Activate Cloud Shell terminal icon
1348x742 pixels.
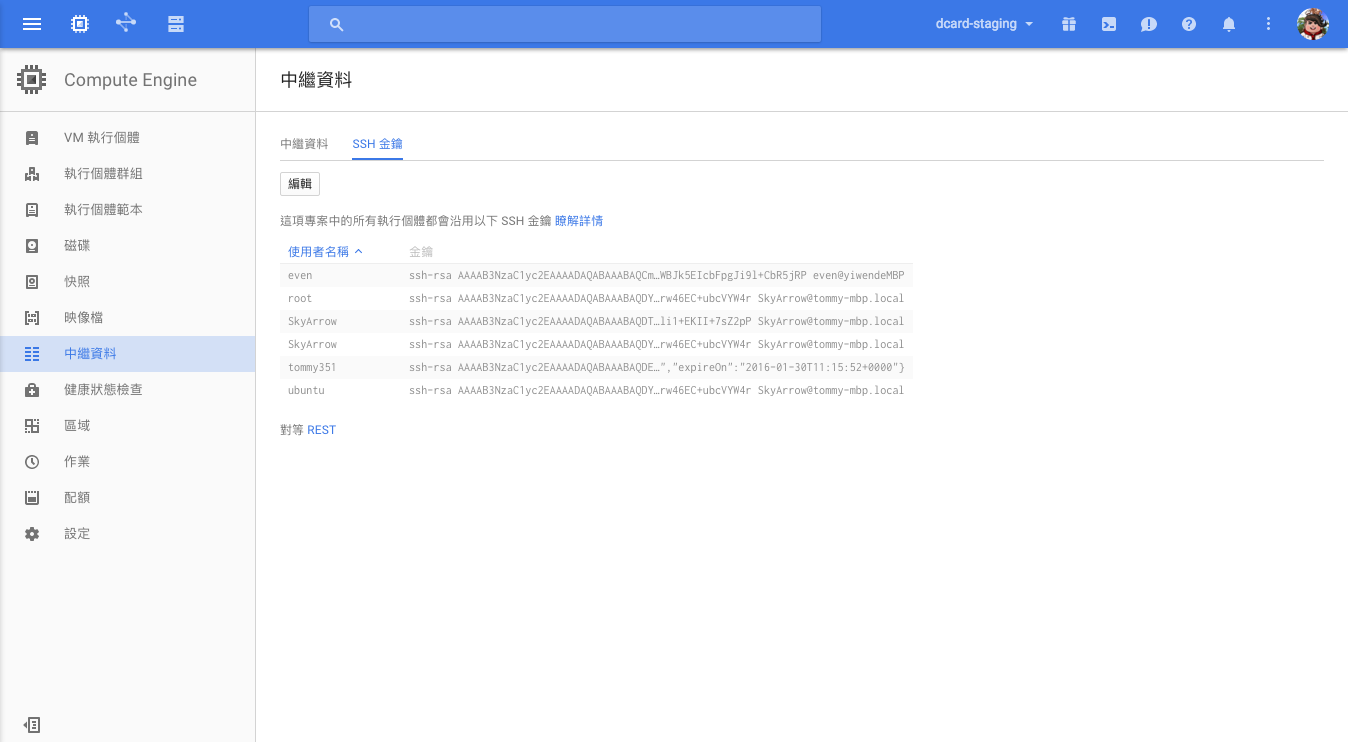[x=1109, y=24]
